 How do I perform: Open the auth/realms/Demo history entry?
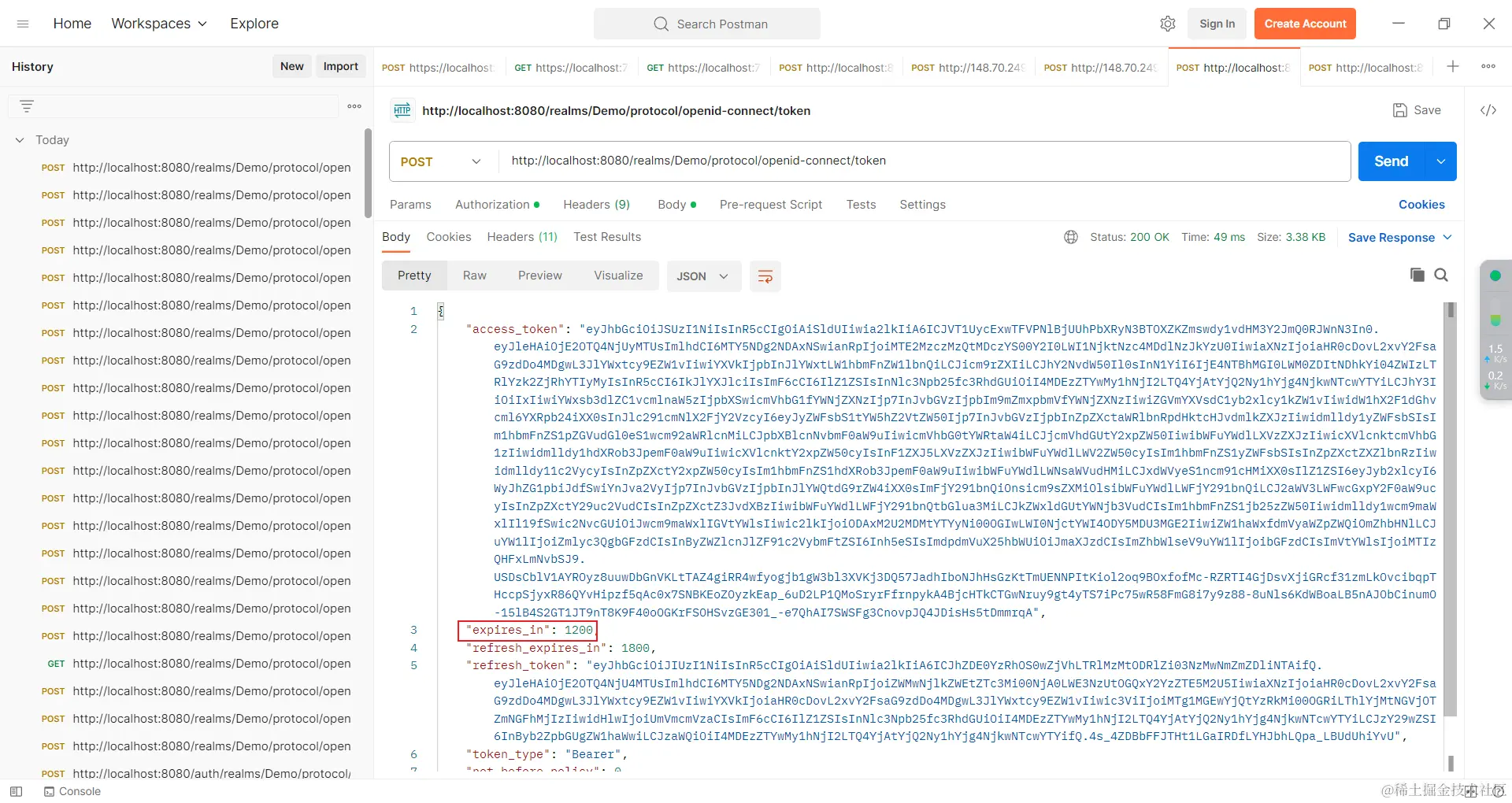197,773
